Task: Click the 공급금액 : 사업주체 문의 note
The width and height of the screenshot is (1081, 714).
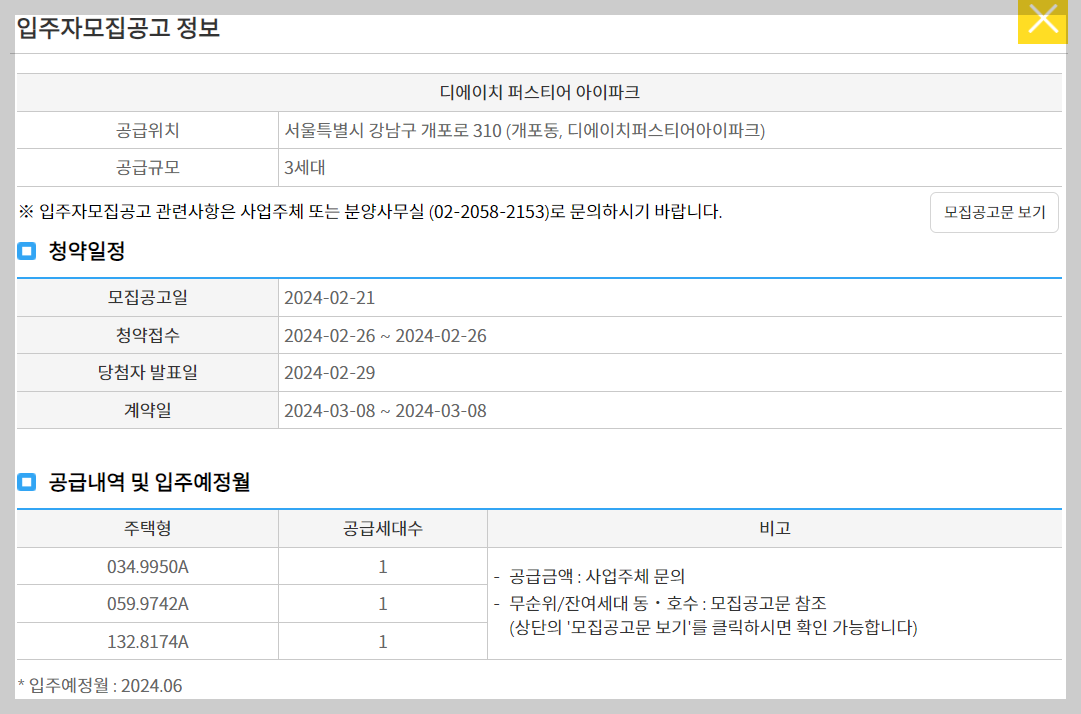Action: [x=596, y=576]
